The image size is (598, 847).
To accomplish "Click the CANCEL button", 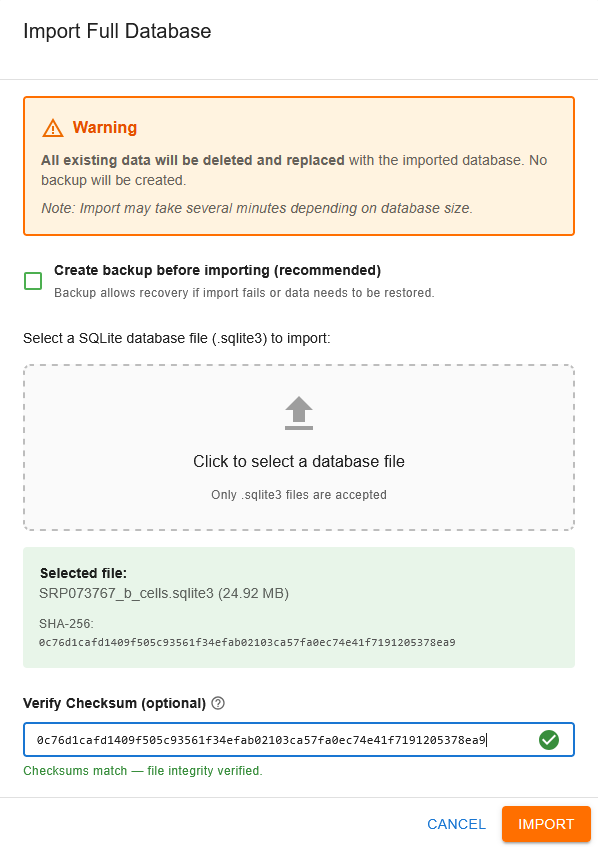I will (x=456, y=824).
